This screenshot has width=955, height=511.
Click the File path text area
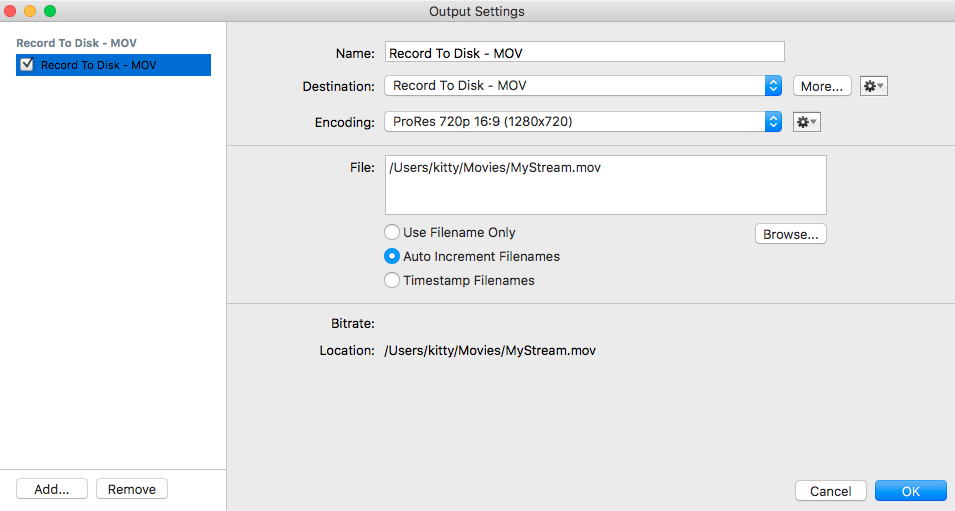click(605, 185)
